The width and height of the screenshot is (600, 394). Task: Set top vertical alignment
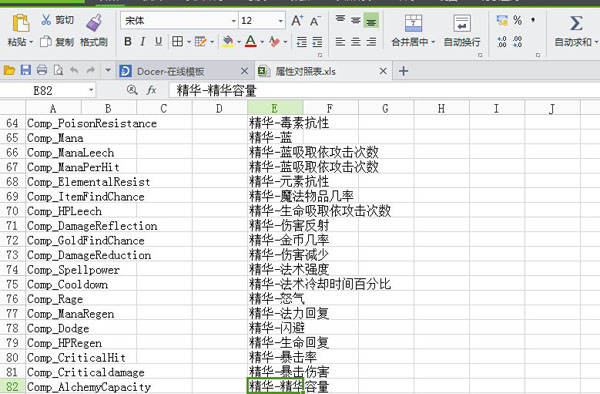click(340, 19)
